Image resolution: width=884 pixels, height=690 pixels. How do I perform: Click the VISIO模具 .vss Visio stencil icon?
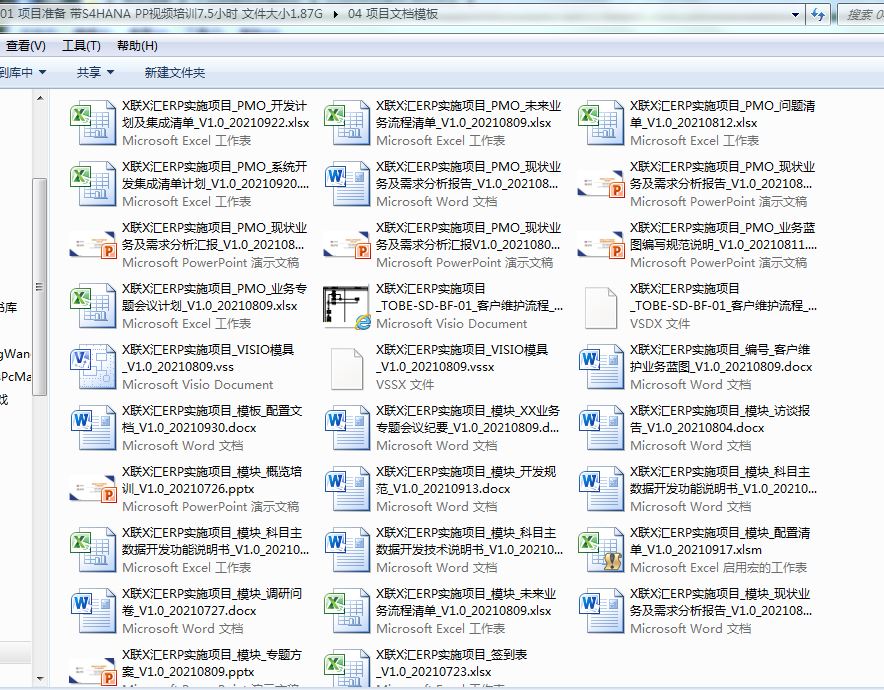[x=93, y=366]
